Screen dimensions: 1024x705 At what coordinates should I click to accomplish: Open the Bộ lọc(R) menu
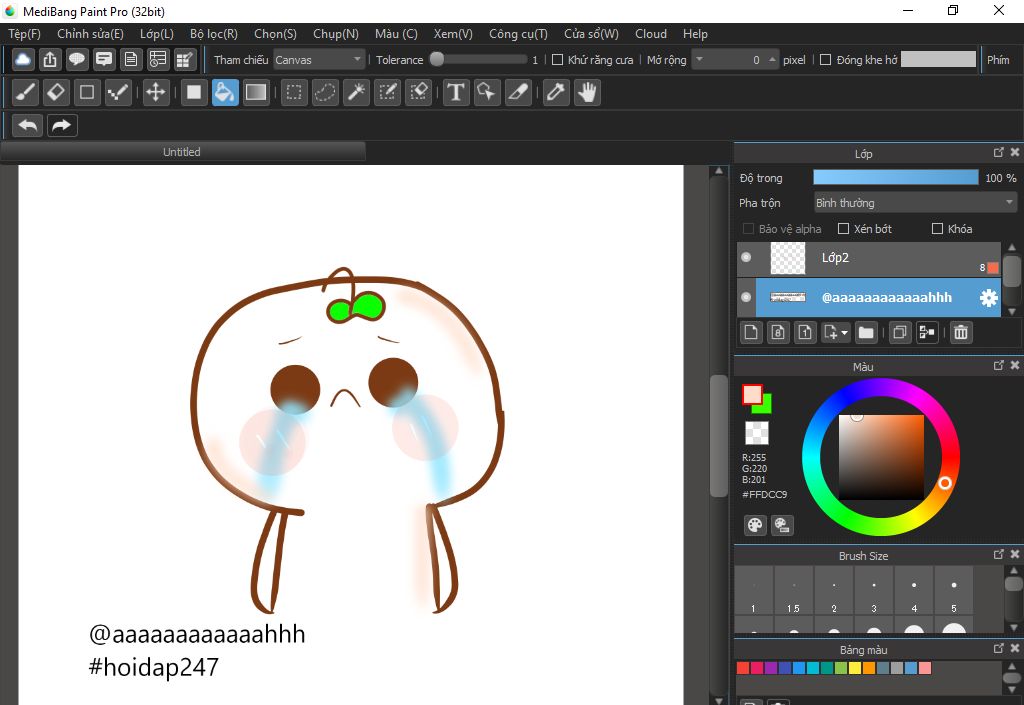pos(214,34)
